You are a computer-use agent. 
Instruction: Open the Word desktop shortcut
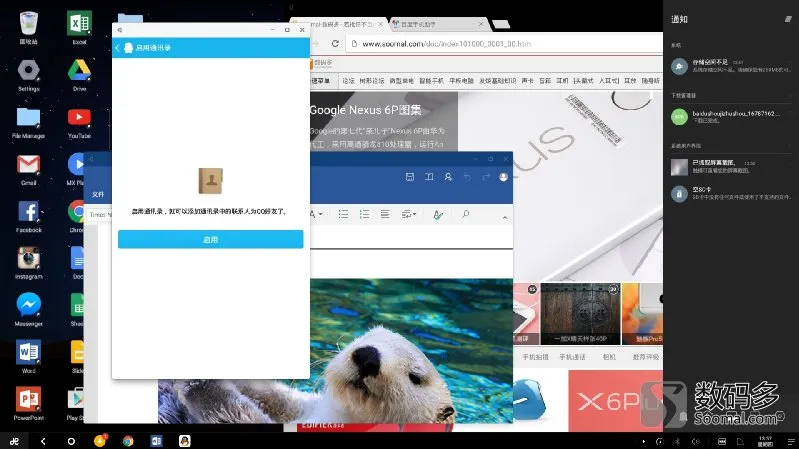tap(29, 357)
